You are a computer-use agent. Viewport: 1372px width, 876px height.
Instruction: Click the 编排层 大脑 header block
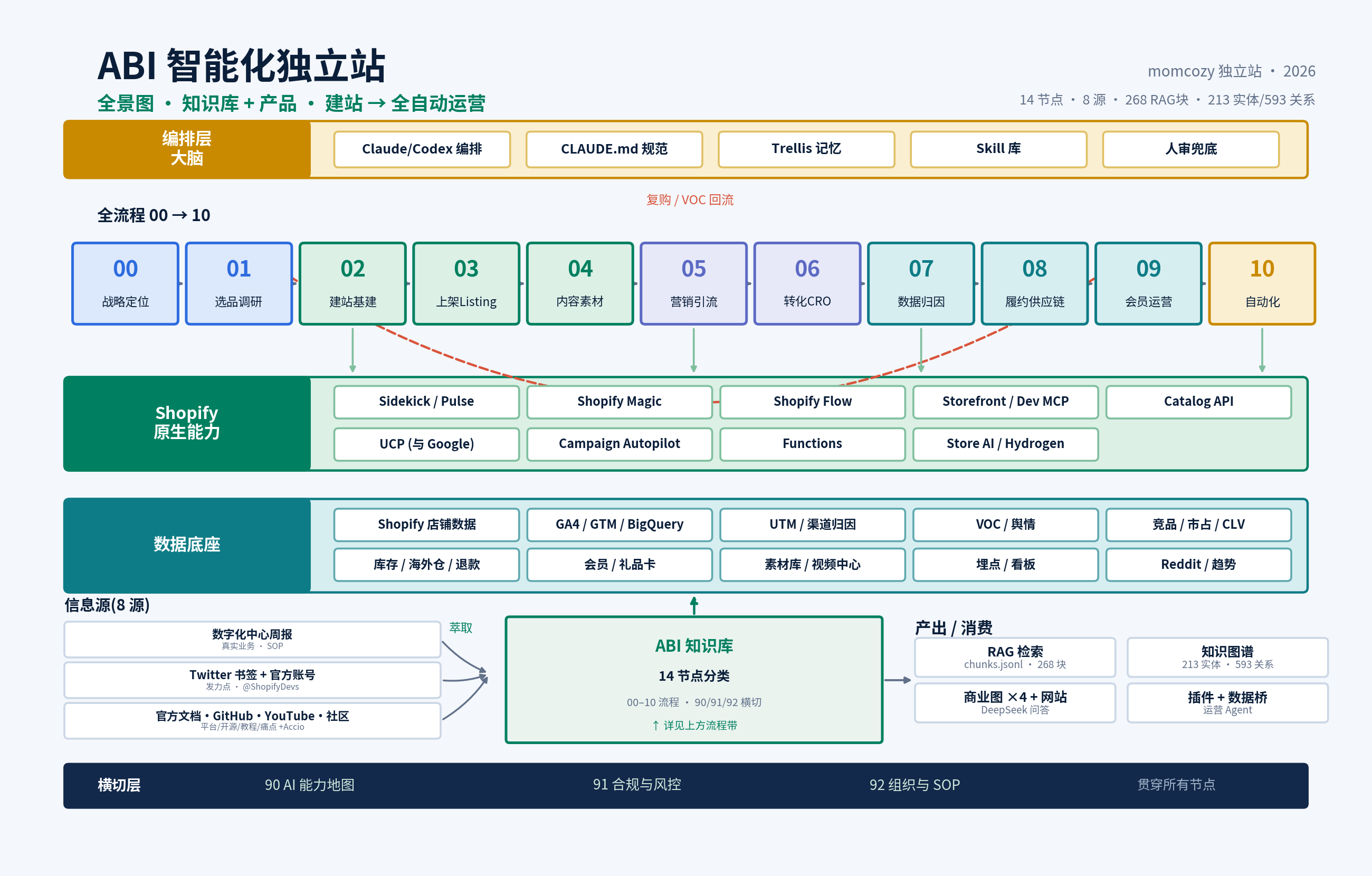(x=187, y=149)
